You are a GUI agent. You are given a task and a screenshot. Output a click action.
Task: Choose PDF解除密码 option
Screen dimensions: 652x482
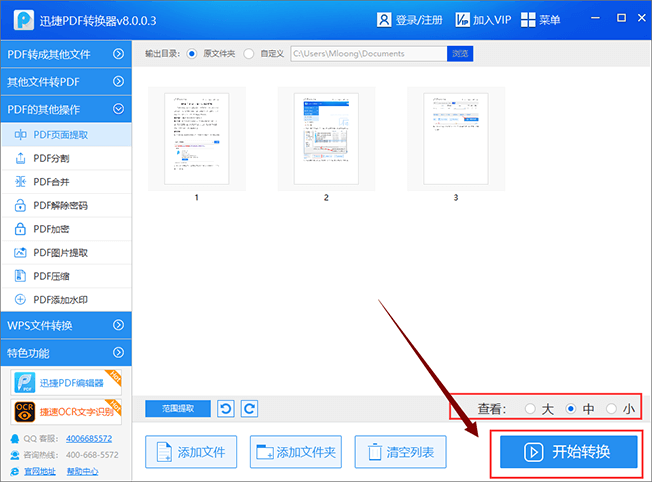coord(66,205)
